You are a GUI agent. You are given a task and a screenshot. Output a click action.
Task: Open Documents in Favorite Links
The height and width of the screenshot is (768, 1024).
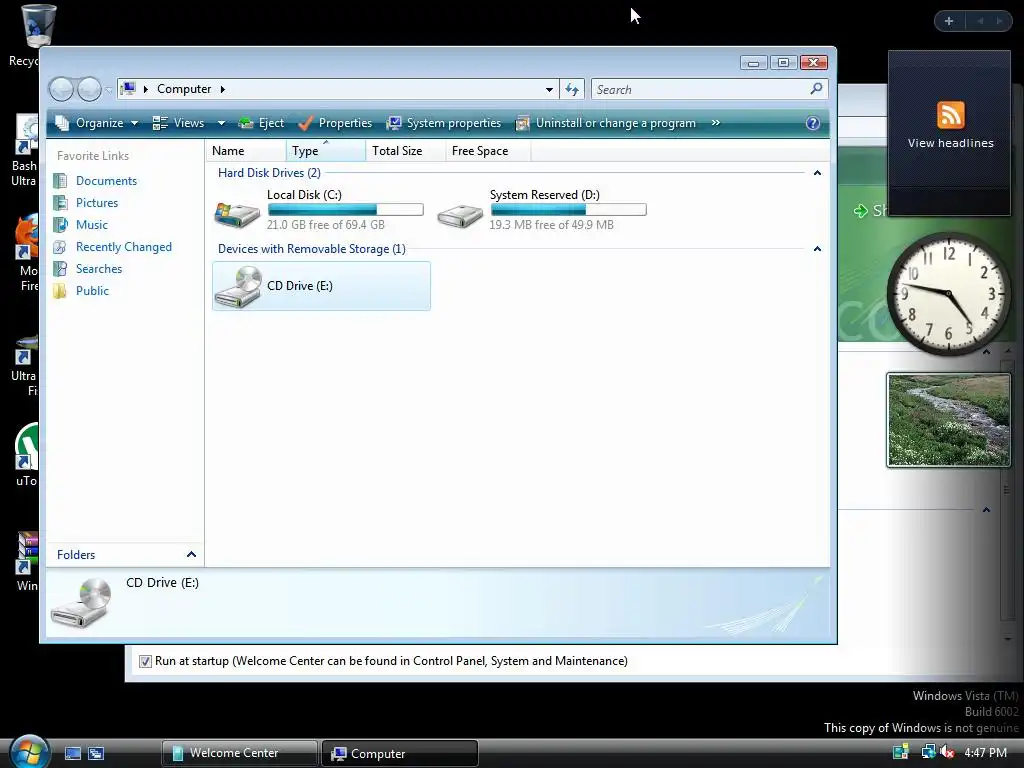pos(106,181)
